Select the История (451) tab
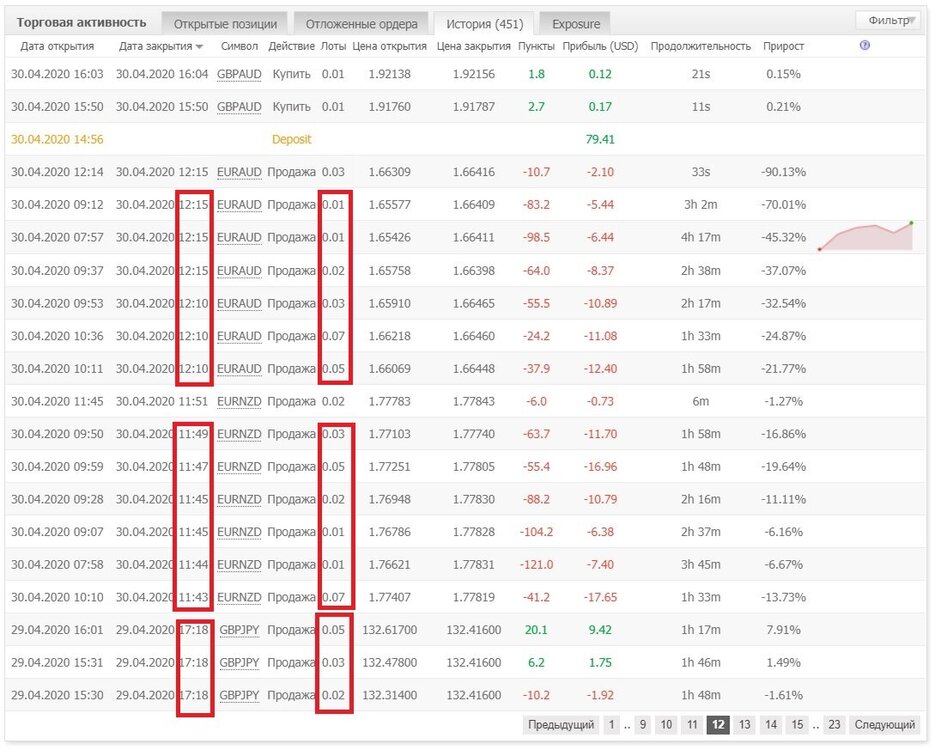 [484, 24]
